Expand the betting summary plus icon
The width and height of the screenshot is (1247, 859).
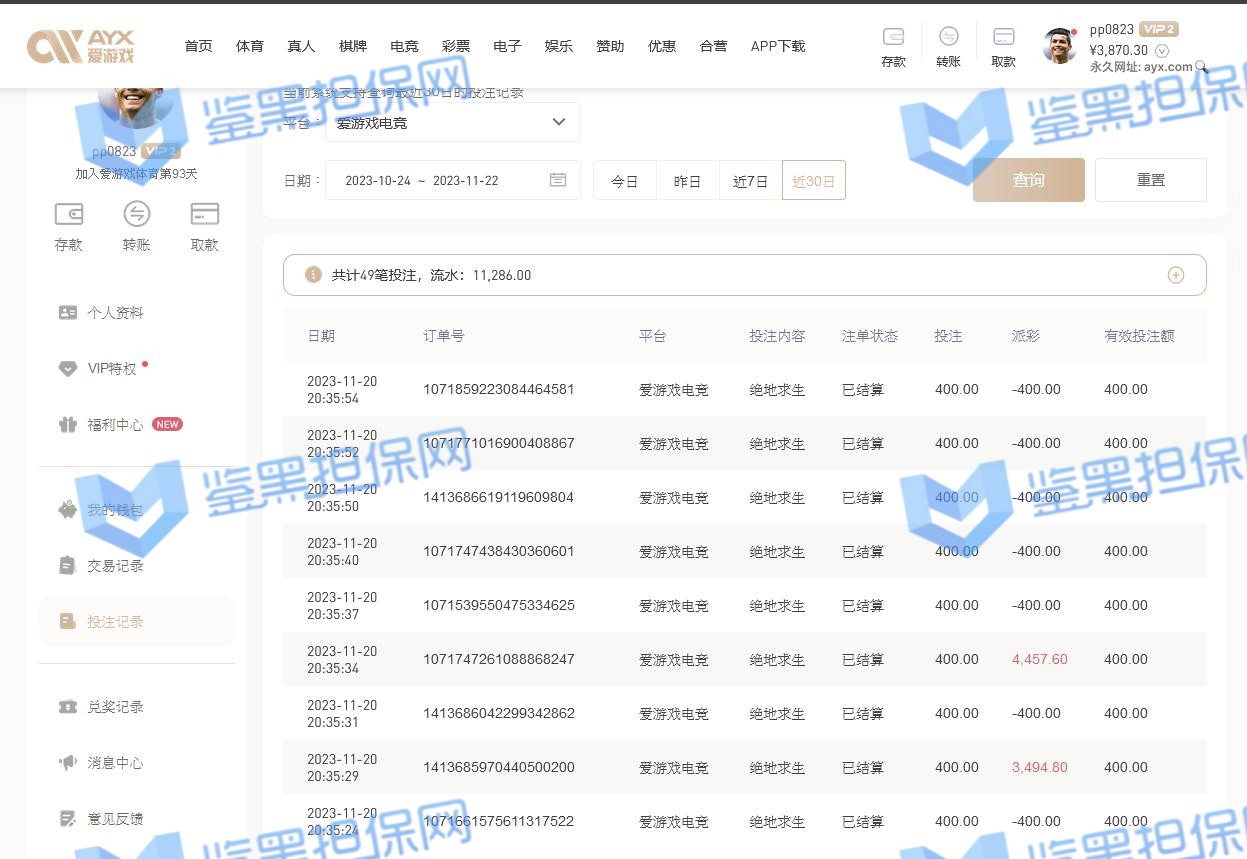coord(1175,275)
